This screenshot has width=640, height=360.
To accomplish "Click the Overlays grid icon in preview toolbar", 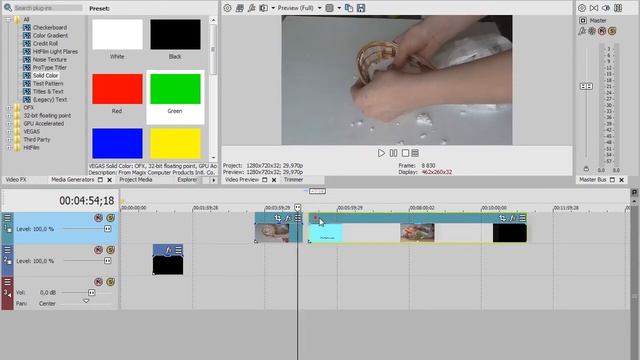I will pyautogui.click(x=329, y=8).
